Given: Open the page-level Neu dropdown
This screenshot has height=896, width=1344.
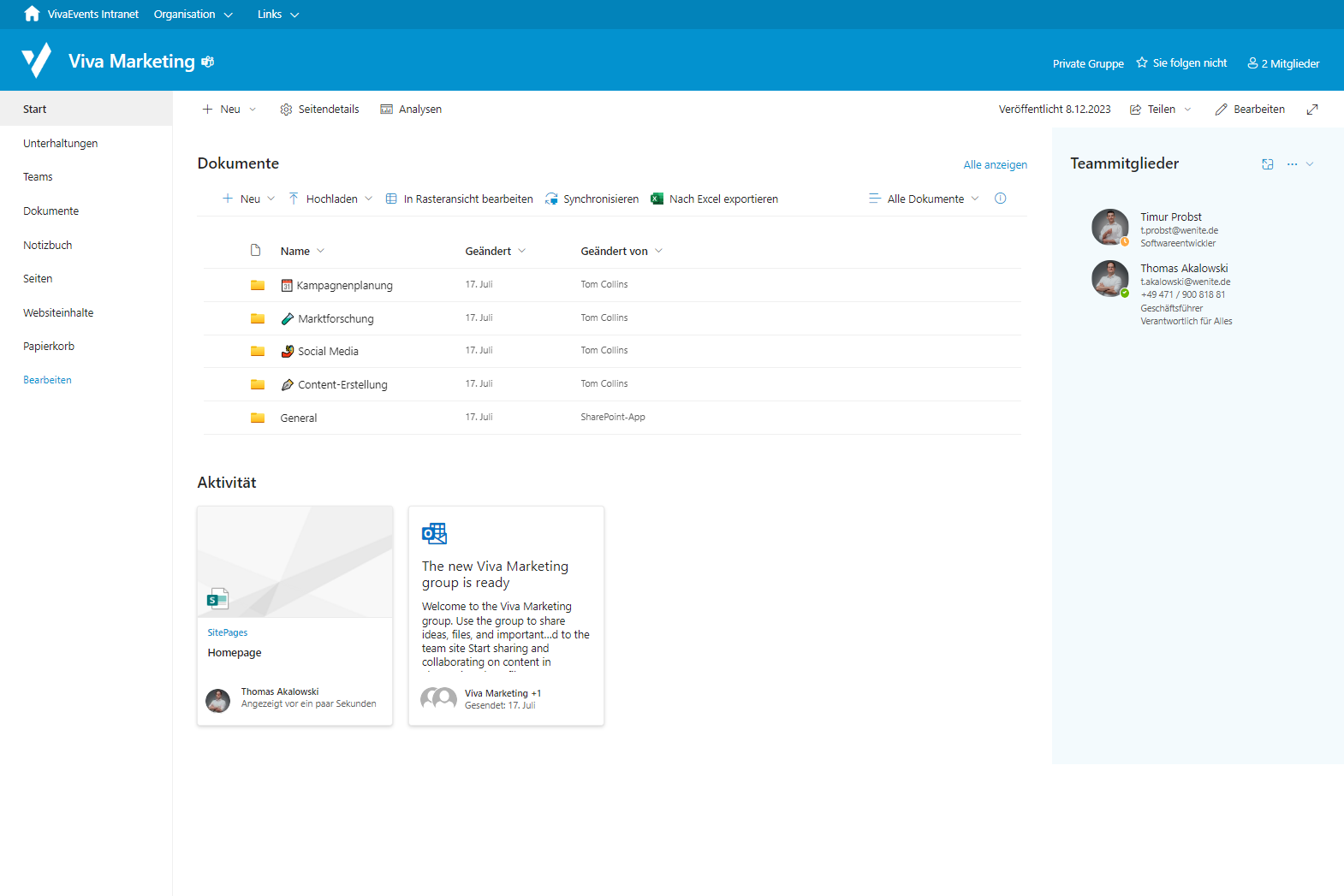Looking at the screenshot, I should pyautogui.click(x=229, y=110).
